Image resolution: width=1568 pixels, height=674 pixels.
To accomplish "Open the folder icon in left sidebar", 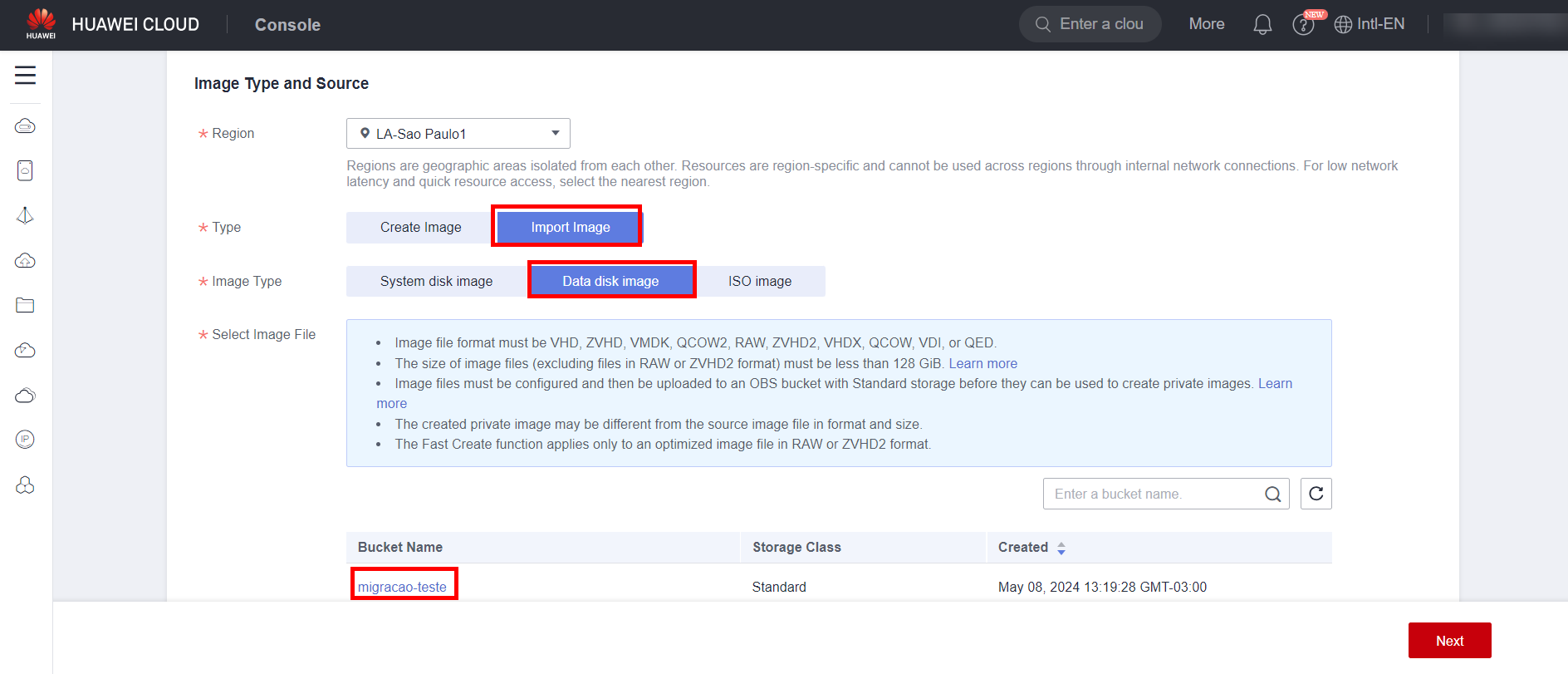I will click(x=25, y=305).
